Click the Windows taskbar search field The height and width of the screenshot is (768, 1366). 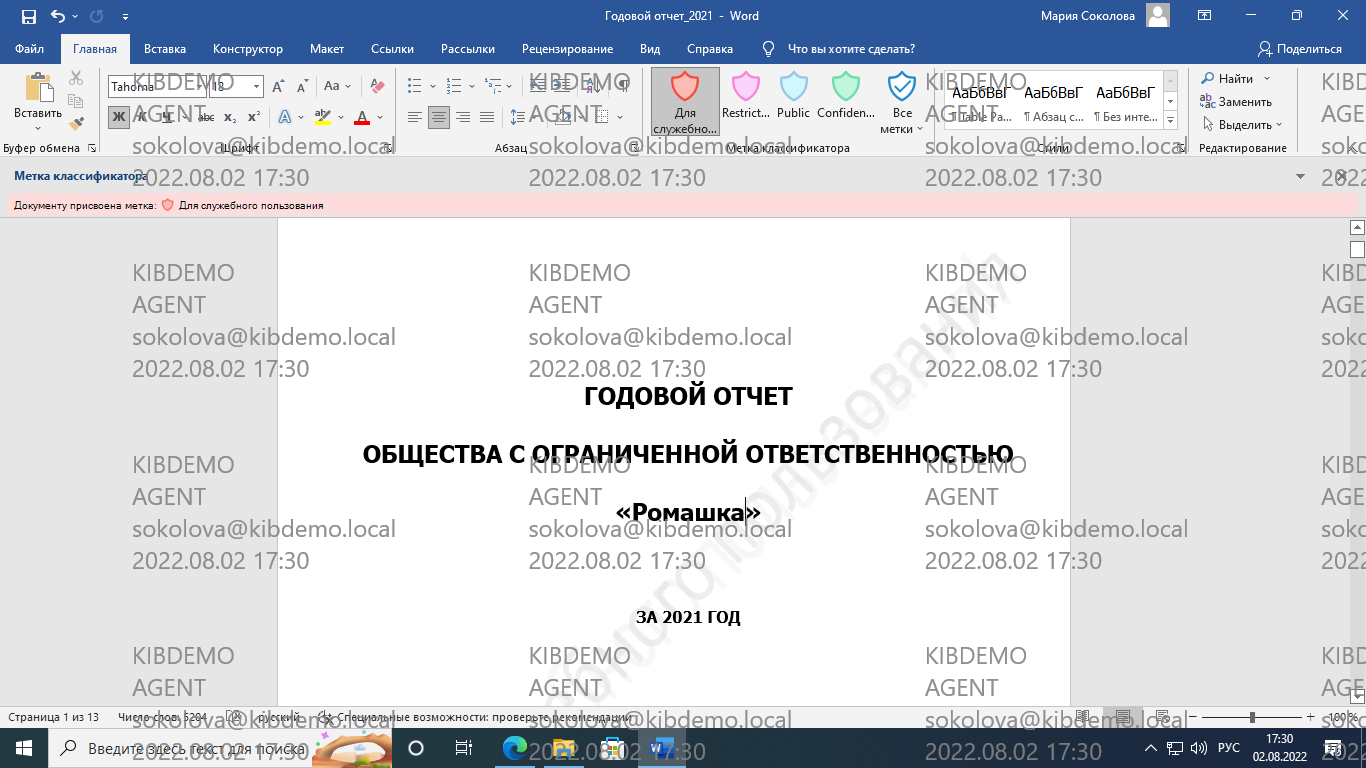(x=222, y=748)
